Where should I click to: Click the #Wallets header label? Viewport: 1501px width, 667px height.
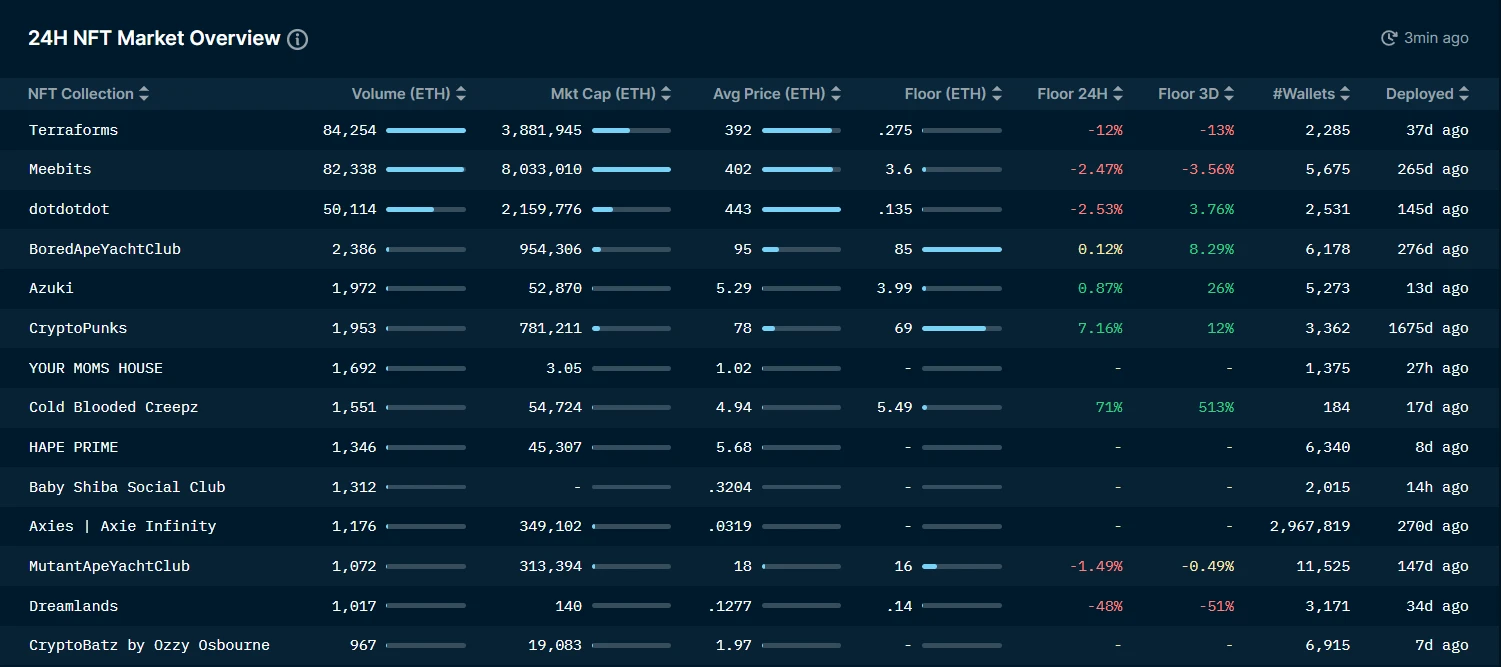[x=1304, y=94]
